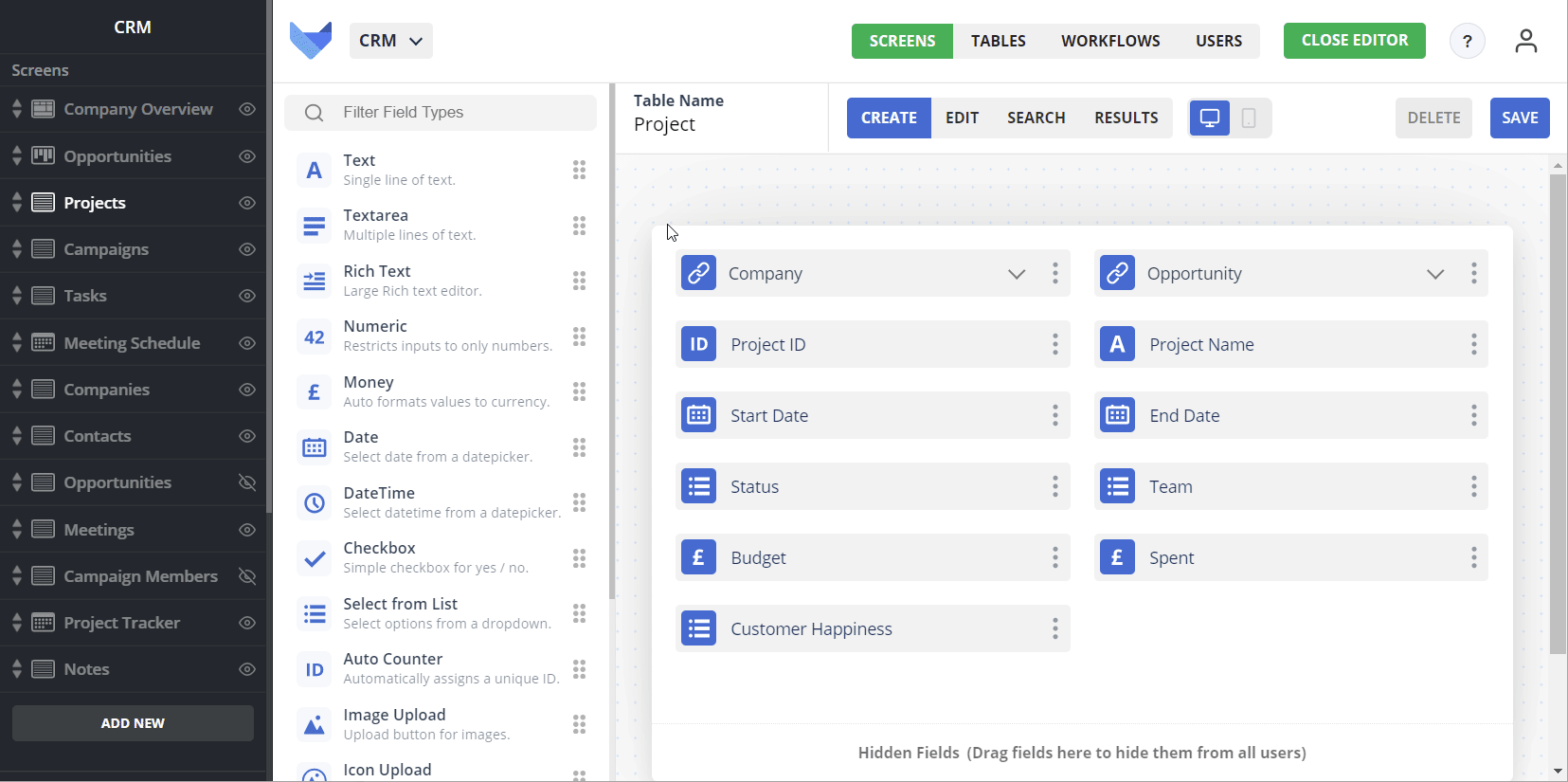Click the Add New screen button
1568x782 pixels.
tap(133, 723)
